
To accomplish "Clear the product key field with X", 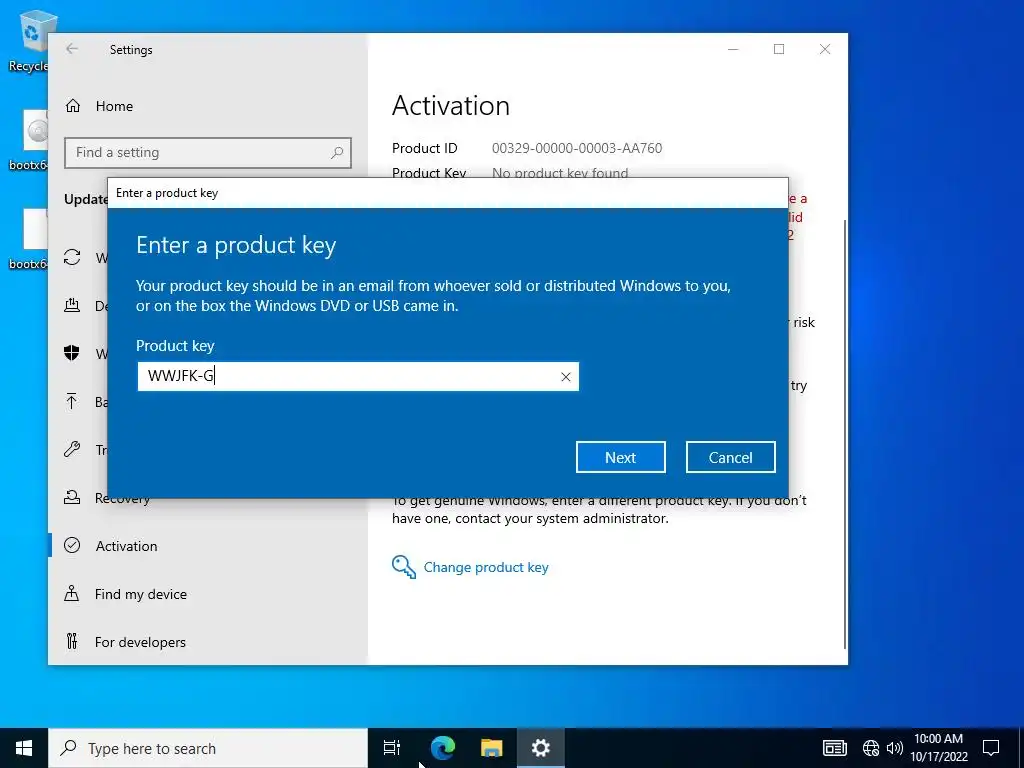I will [566, 377].
